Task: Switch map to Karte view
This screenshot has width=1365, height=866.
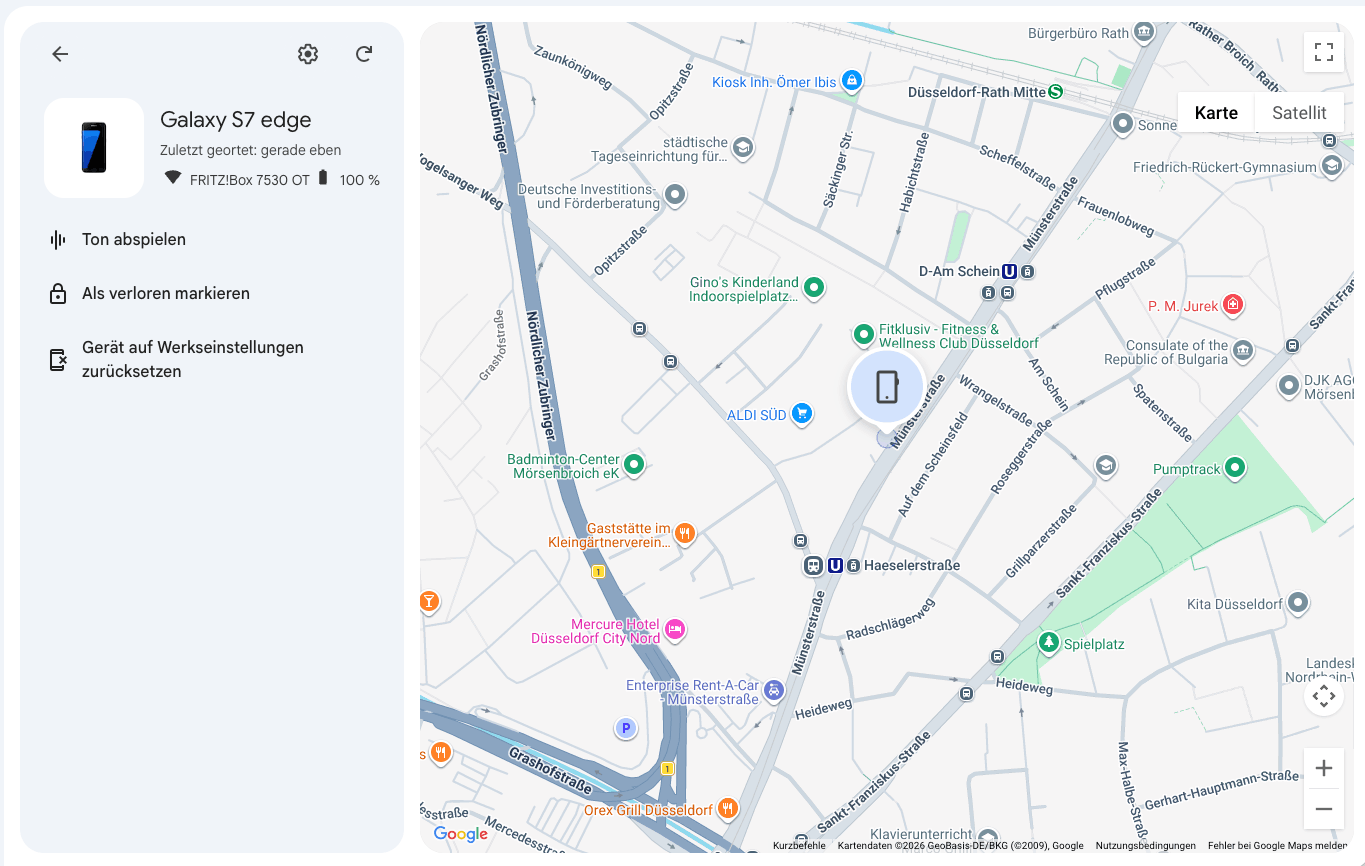Action: click(x=1216, y=113)
